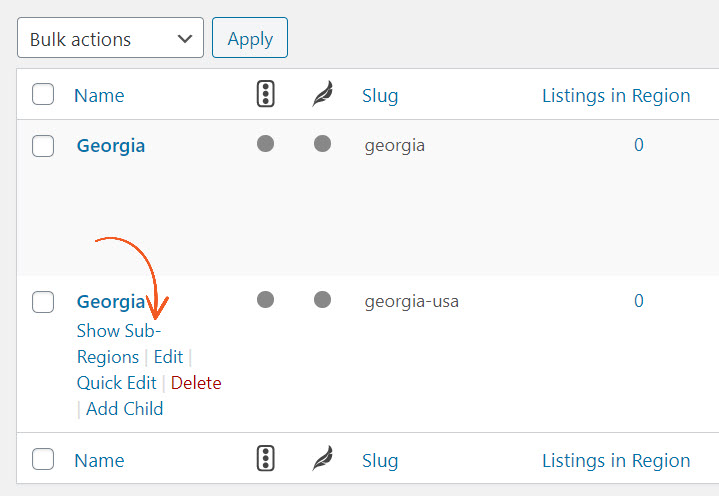Check the first Georgia row checkbox
The height and width of the screenshot is (496, 719).
click(x=43, y=146)
